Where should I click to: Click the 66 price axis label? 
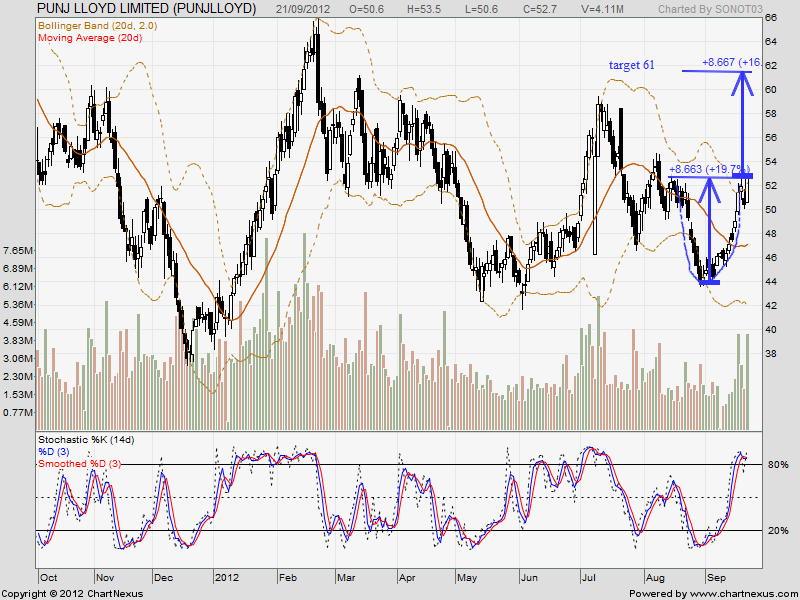(771, 18)
